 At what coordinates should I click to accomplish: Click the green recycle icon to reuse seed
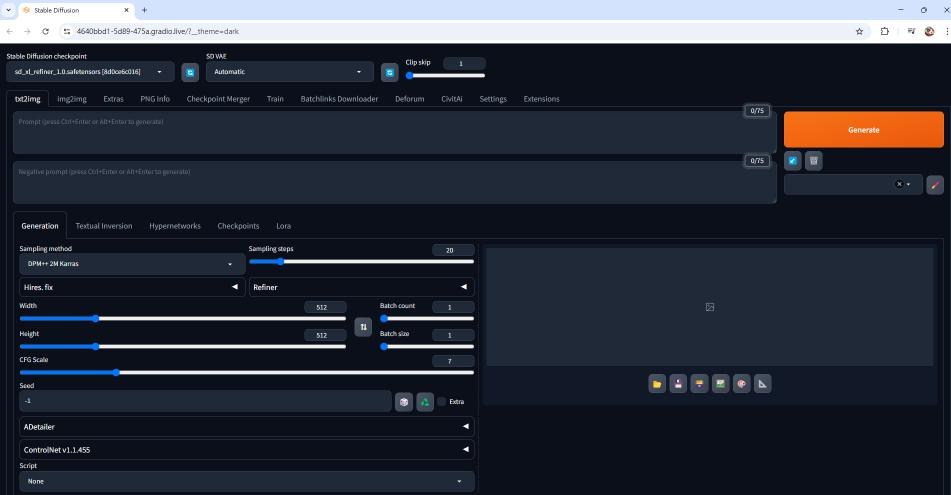pos(425,401)
